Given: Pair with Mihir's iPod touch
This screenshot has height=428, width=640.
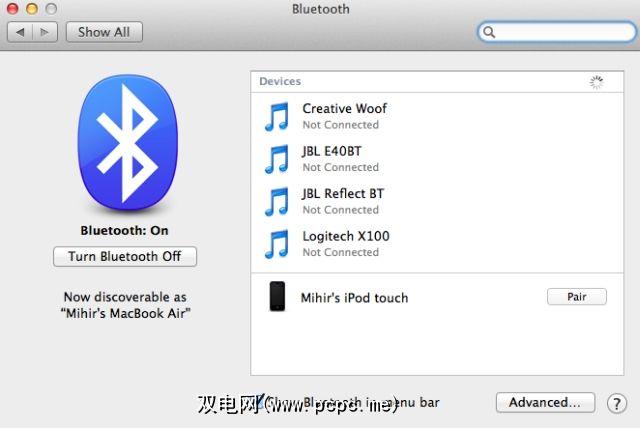Looking at the screenshot, I should point(576,297).
